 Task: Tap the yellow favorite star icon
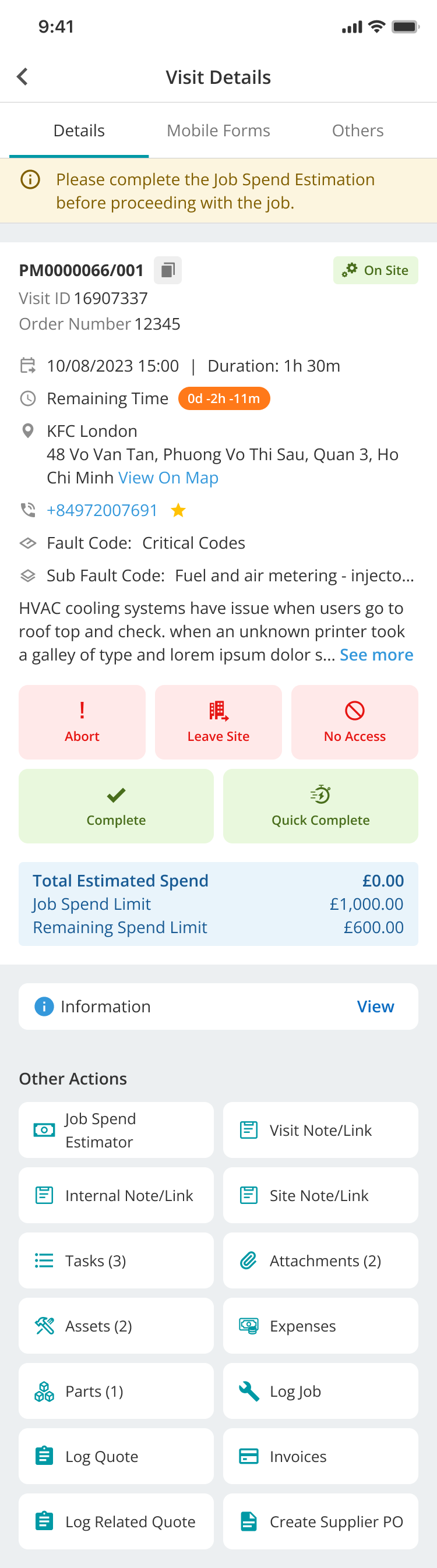pyautogui.click(x=178, y=510)
